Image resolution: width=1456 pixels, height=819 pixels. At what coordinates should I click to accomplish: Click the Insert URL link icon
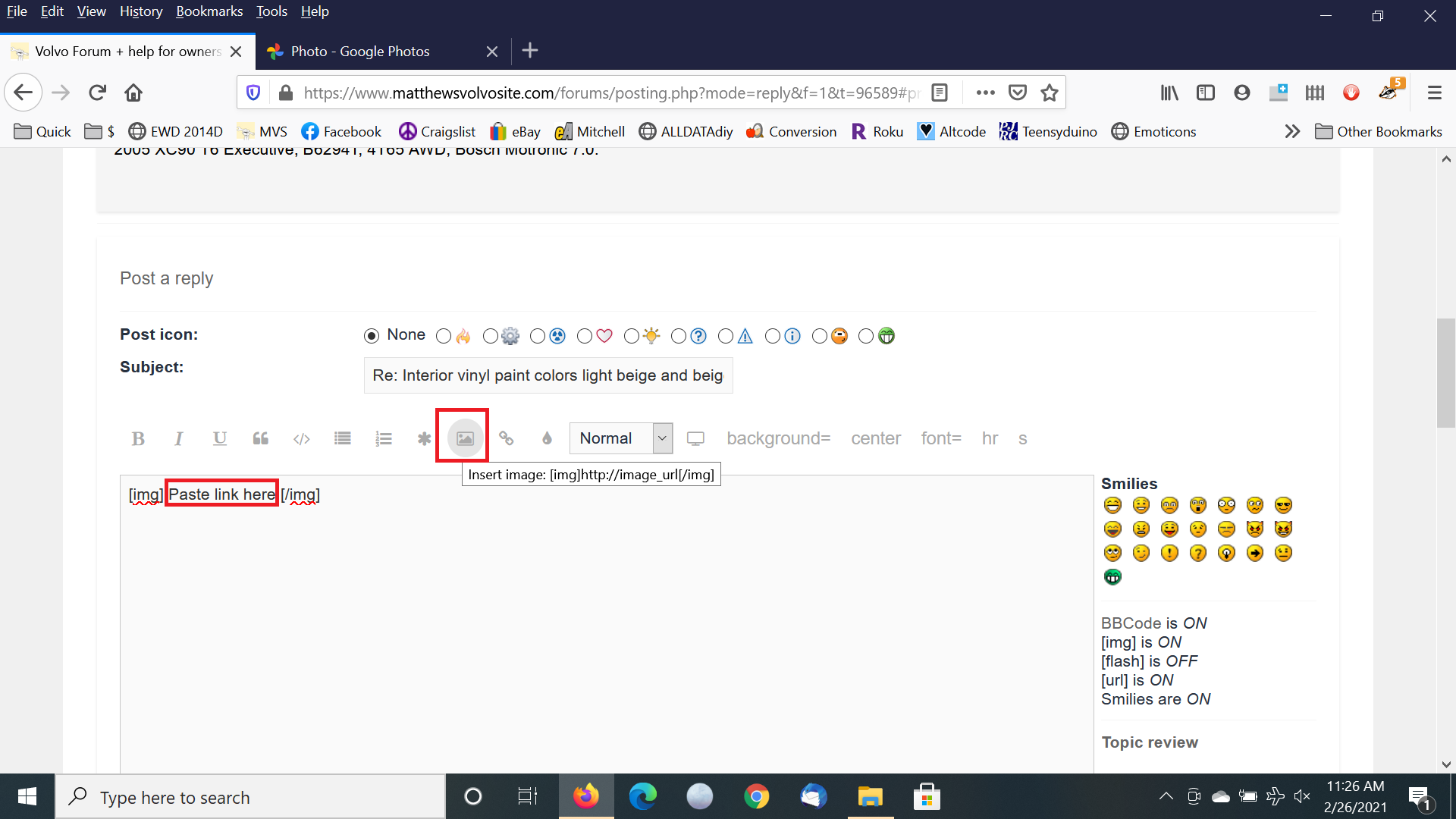(506, 438)
